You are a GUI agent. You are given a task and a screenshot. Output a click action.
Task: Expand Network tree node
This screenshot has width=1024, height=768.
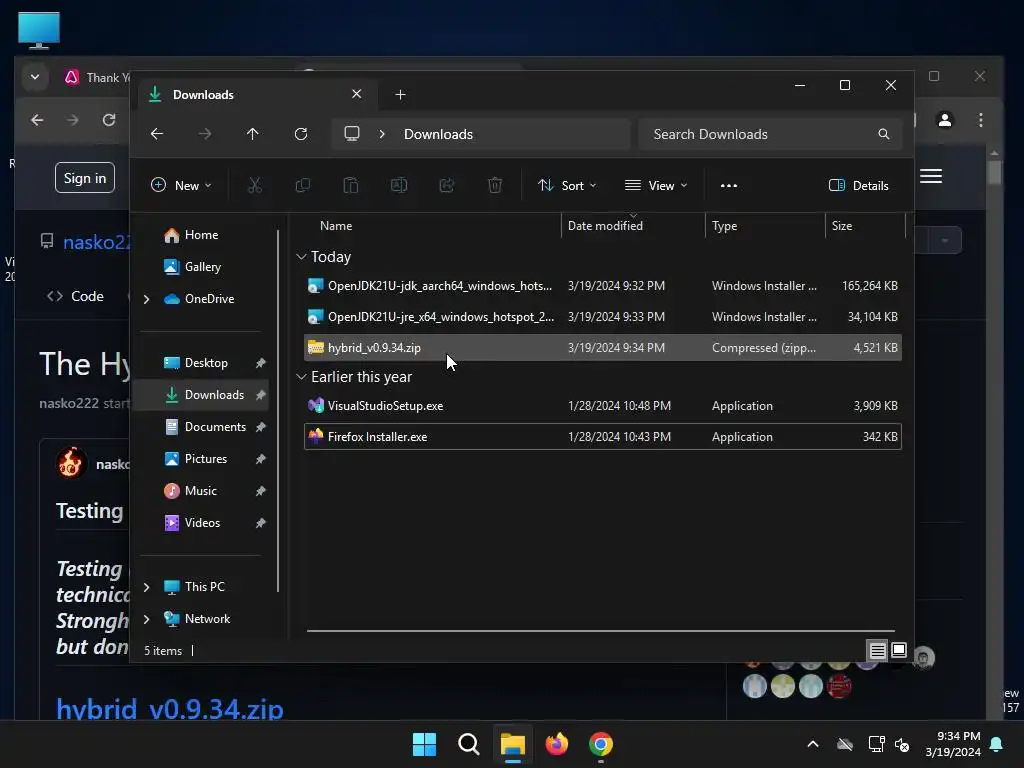click(x=147, y=619)
